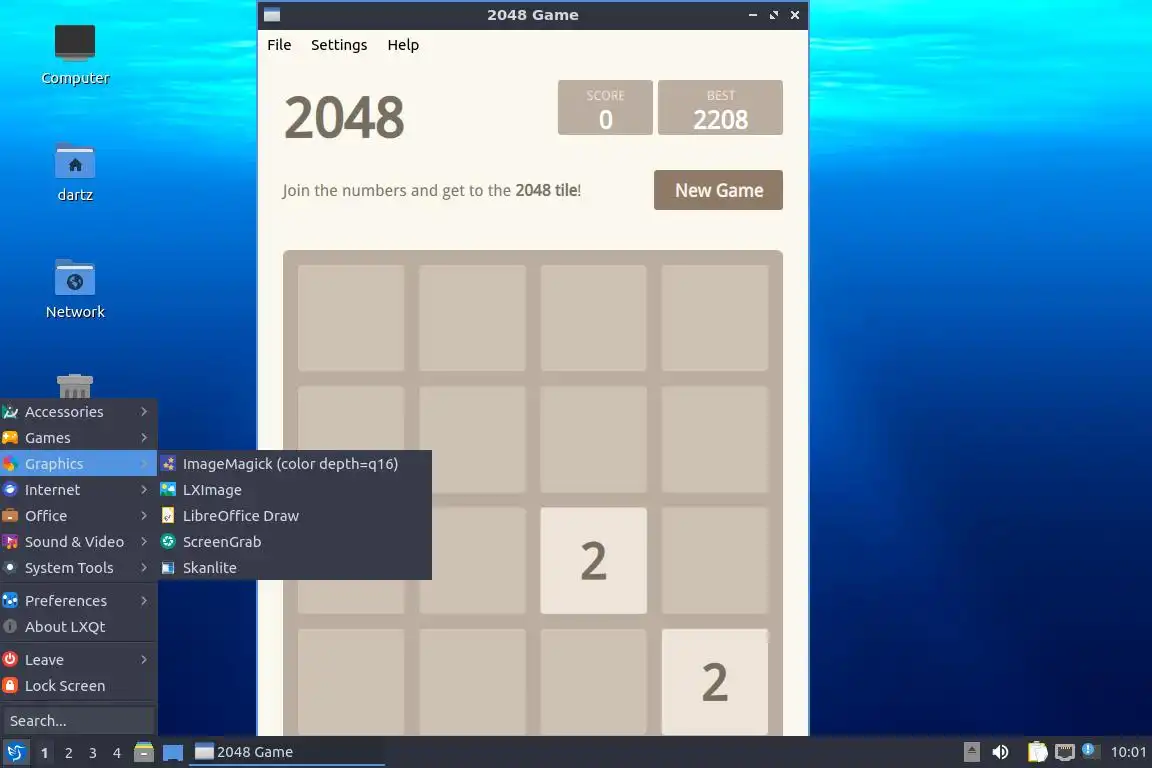Viewport: 1152px width, 768px height.
Task: Expand the System Tools submenu
Action: [x=79, y=568]
